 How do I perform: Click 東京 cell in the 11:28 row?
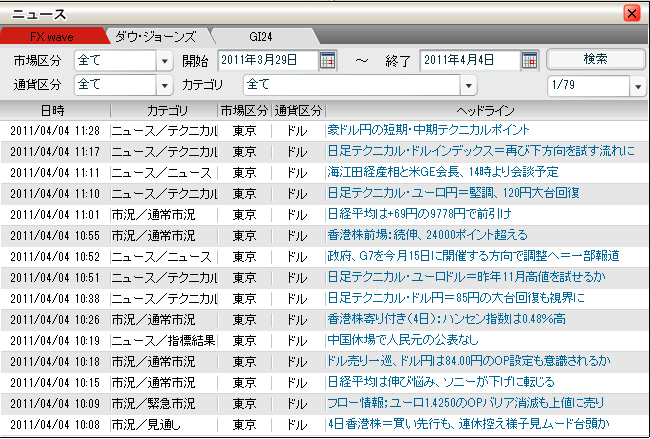(245, 131)
